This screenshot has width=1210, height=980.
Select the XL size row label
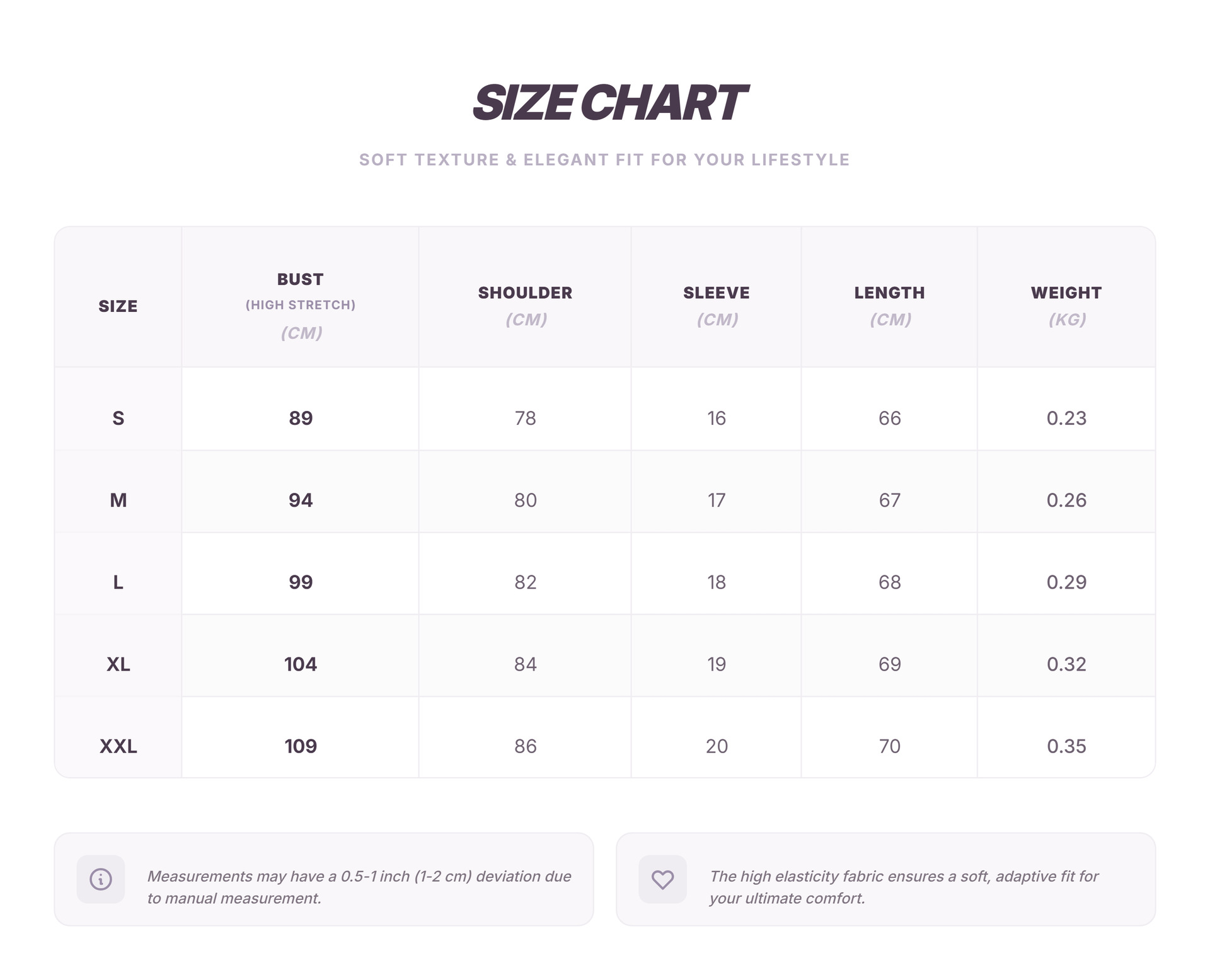click(118, 664)
